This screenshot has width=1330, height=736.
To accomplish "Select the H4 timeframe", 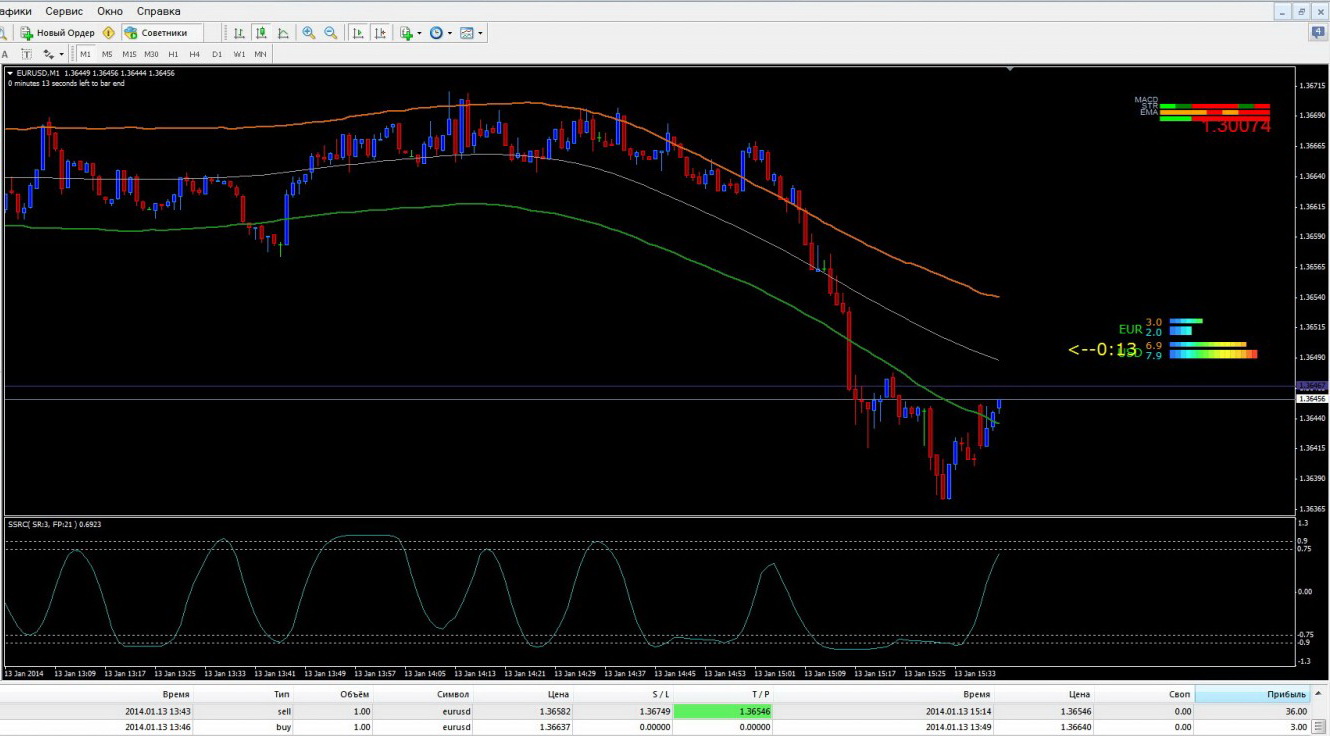I will tap(195, 54).
